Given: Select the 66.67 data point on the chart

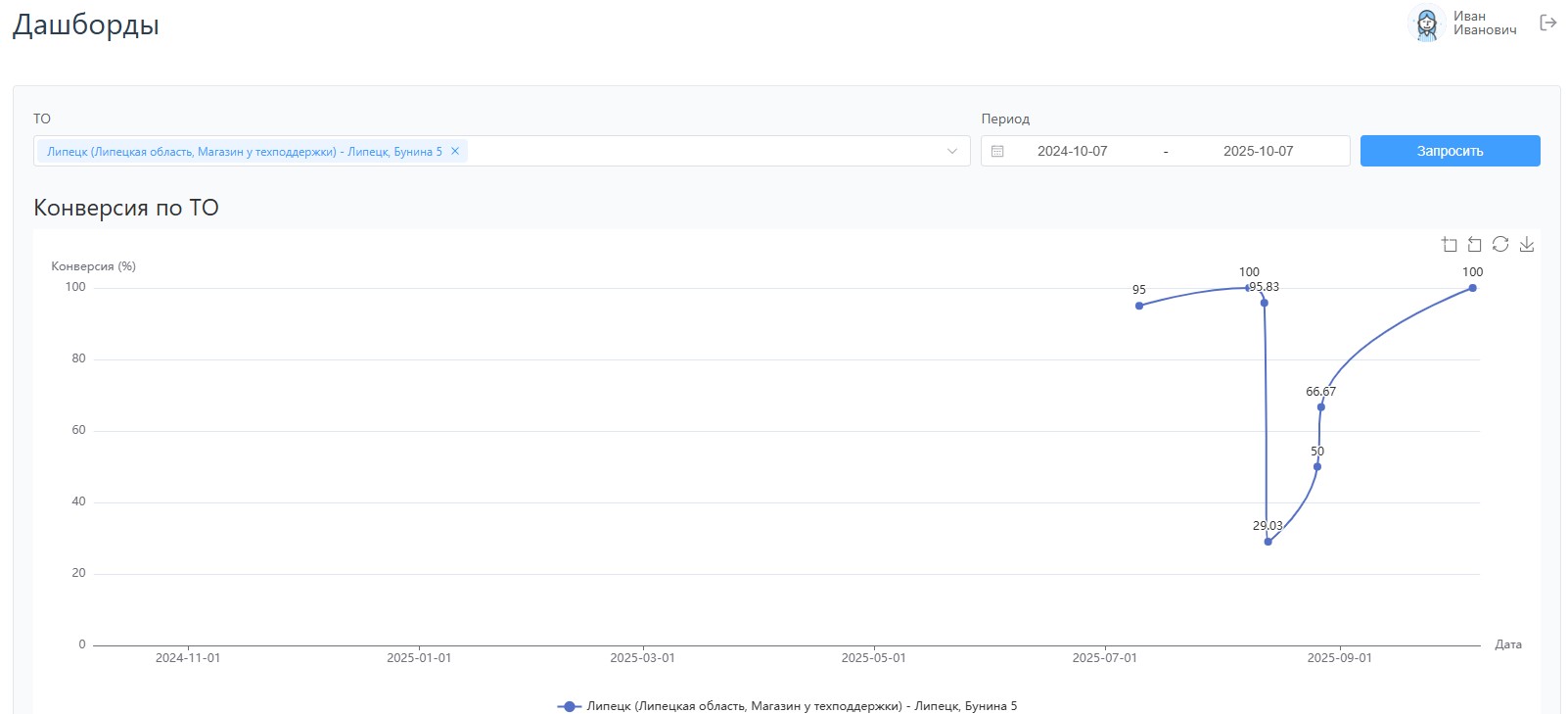Looking at the screenshot, I should click(x=1320, y=407).
